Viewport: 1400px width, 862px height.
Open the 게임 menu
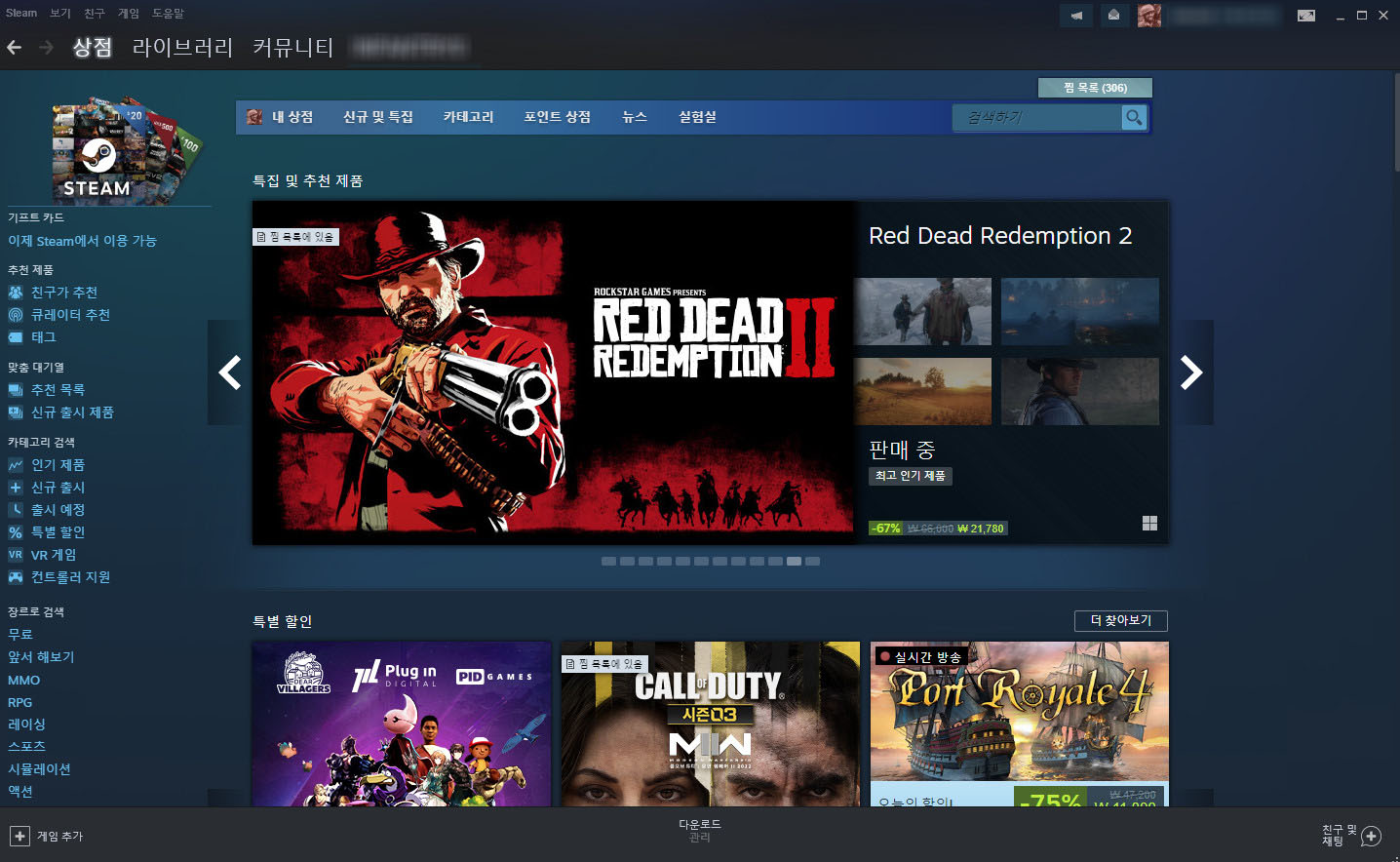[129, 14]
